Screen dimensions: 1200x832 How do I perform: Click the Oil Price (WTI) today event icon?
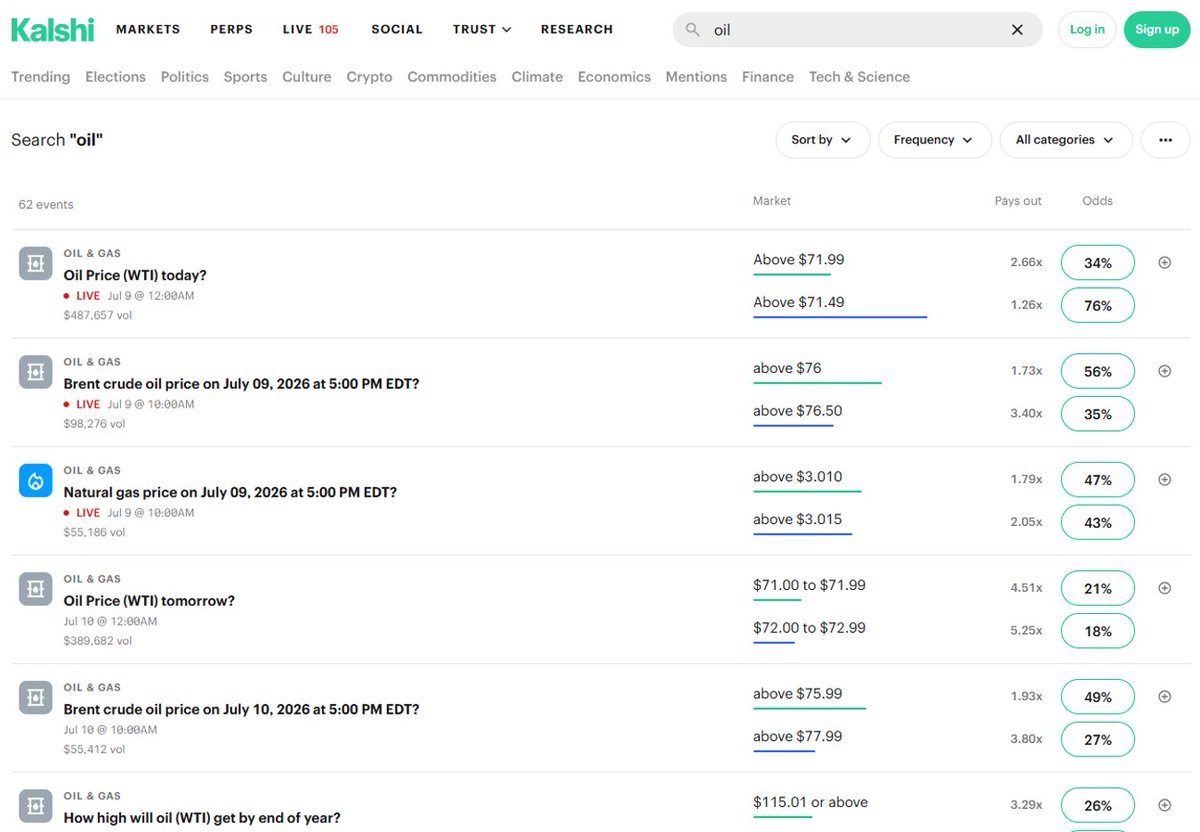click(35, 263)
